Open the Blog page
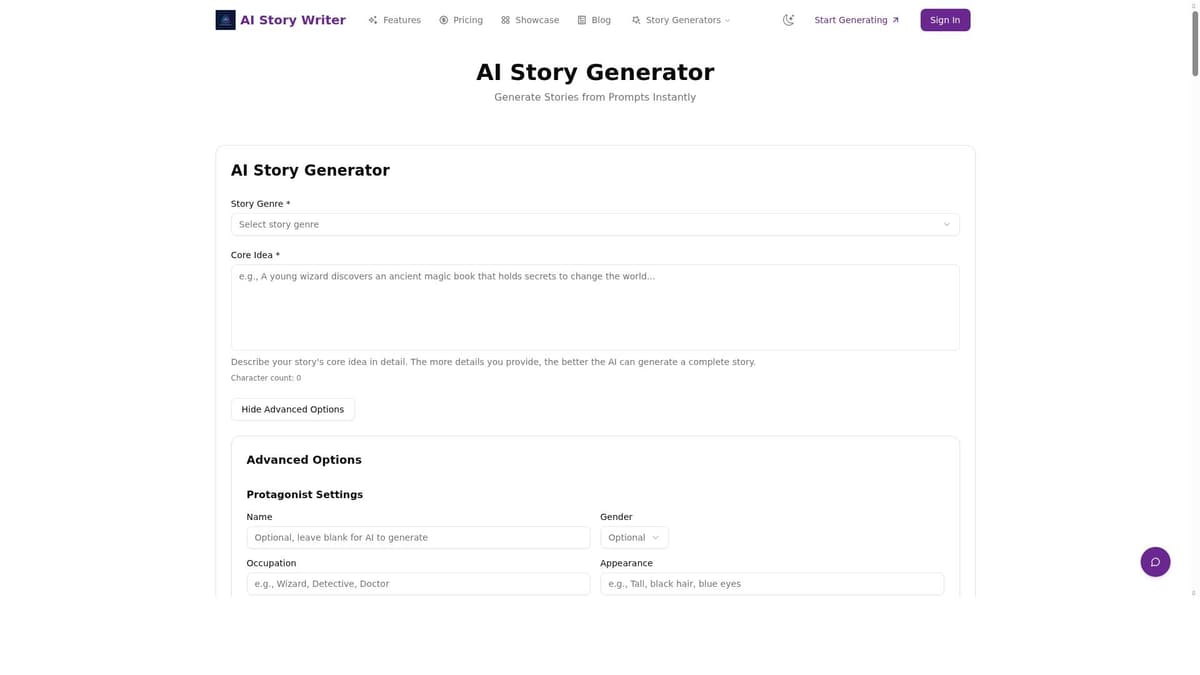 click(600, 19)
